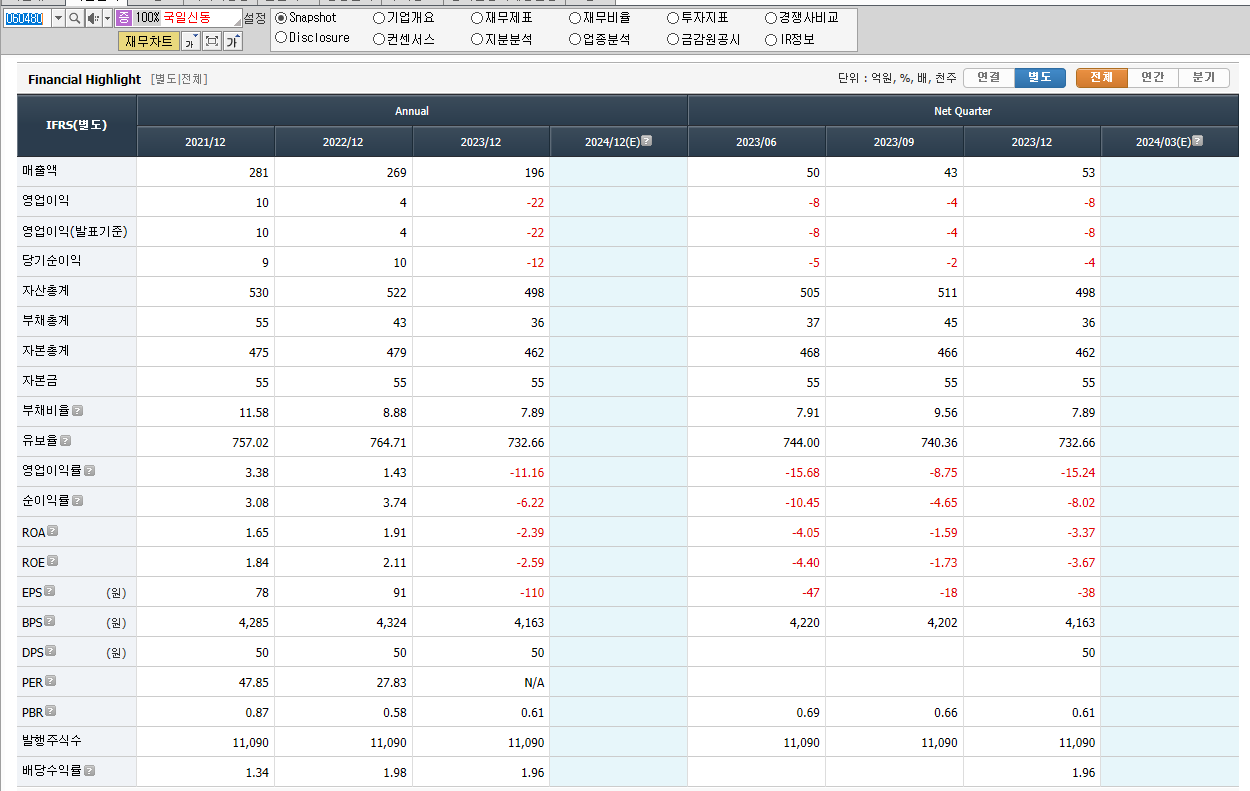Click the 2023/06 quarter column header
The image size is (1250, 791).
pyautogui.click(x=757, y=142)
